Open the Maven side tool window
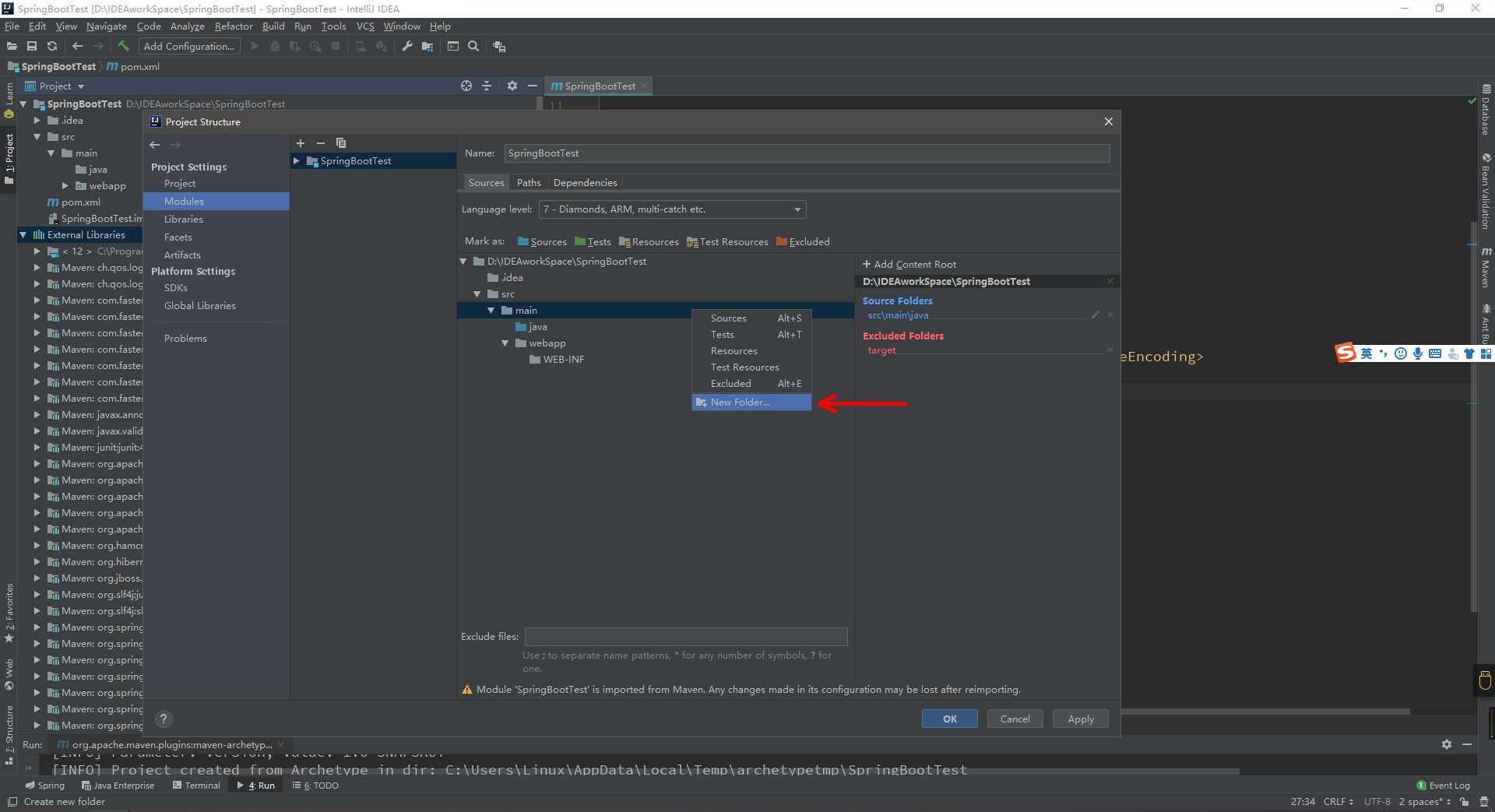This screenshot has height=812, width=1495. click(1486, 268)
